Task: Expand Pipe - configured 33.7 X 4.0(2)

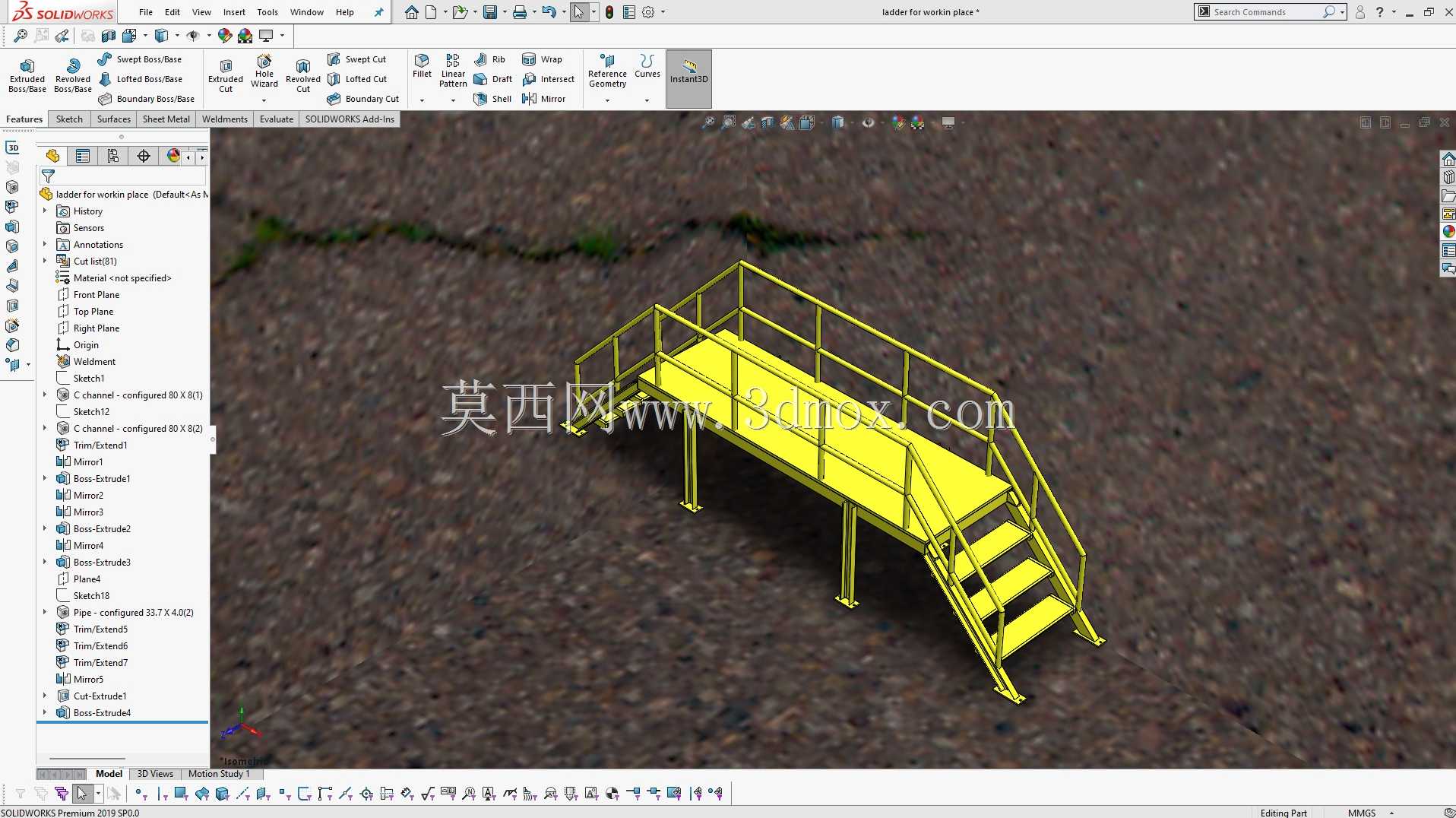Action: coord(45,613)
